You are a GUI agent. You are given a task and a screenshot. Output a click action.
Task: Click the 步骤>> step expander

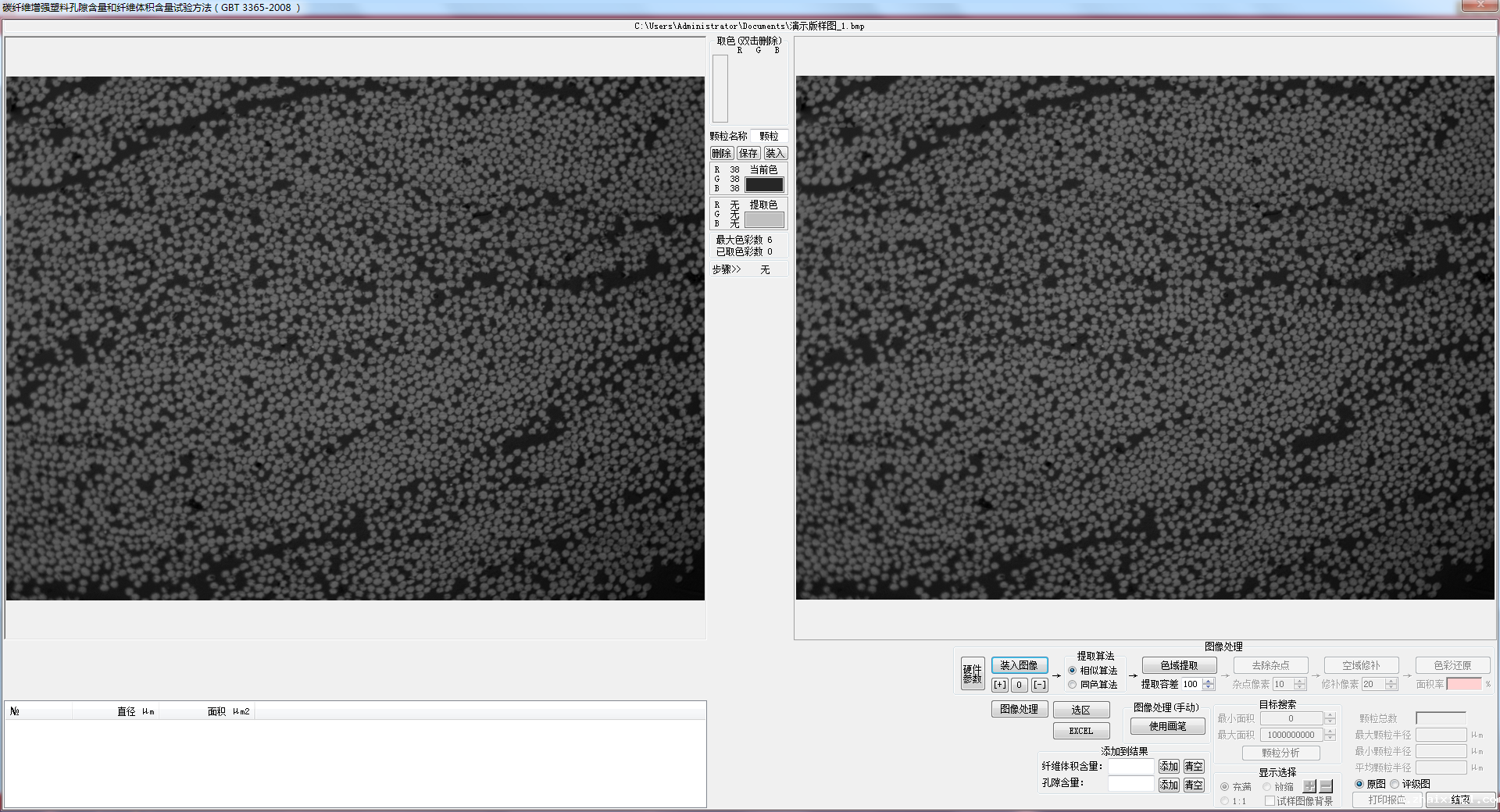(726, 269)
